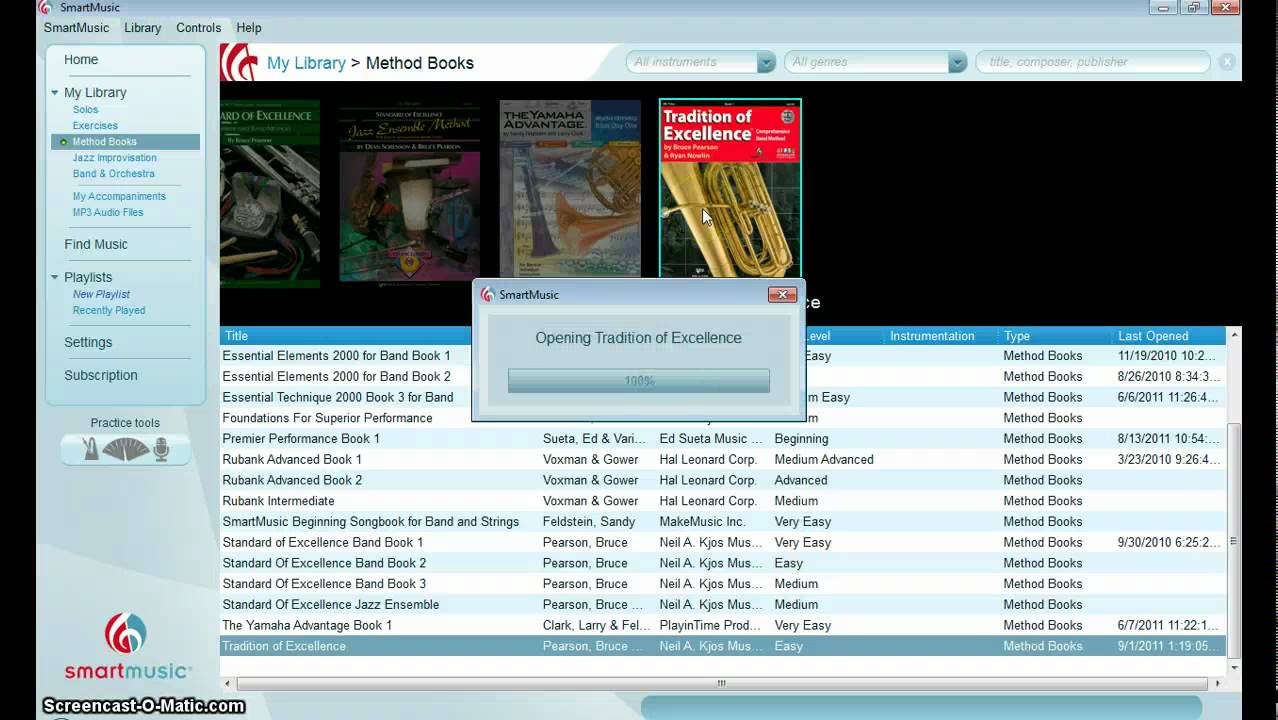
Task: Click the right arrow of the horizontal scrollbar
Action: [1216, 684]
